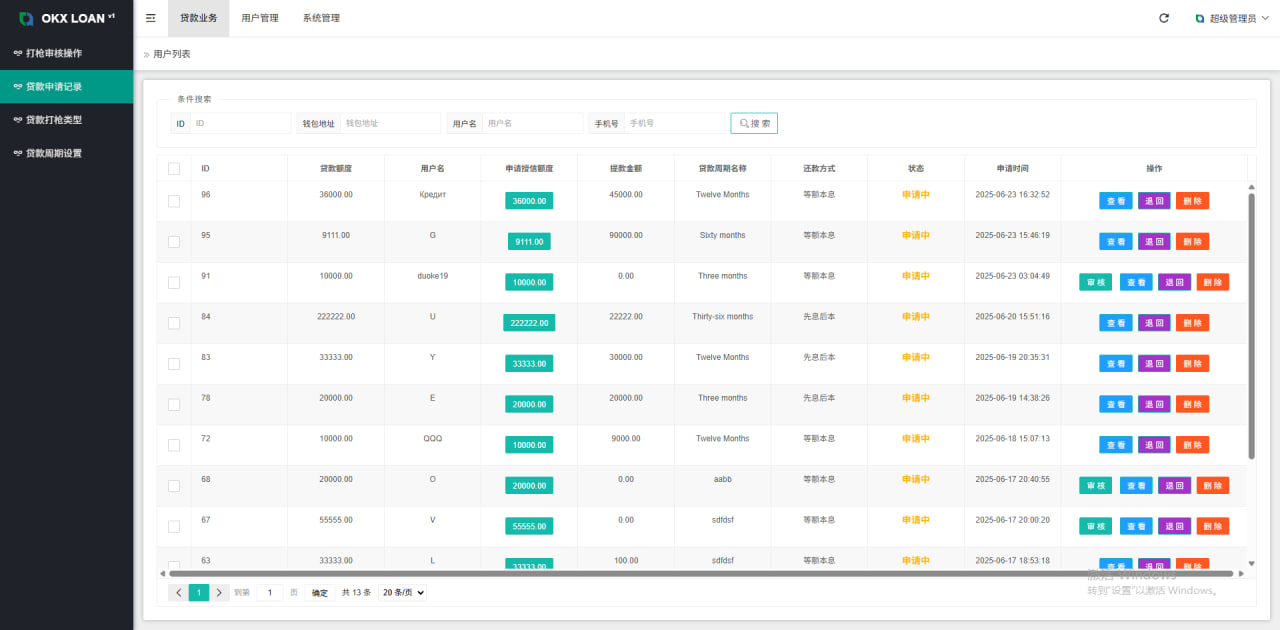Click the link icon beside 贷款周期设置
The width and height of the screenshot is (1280, 630).
click(x=18, y=153)
